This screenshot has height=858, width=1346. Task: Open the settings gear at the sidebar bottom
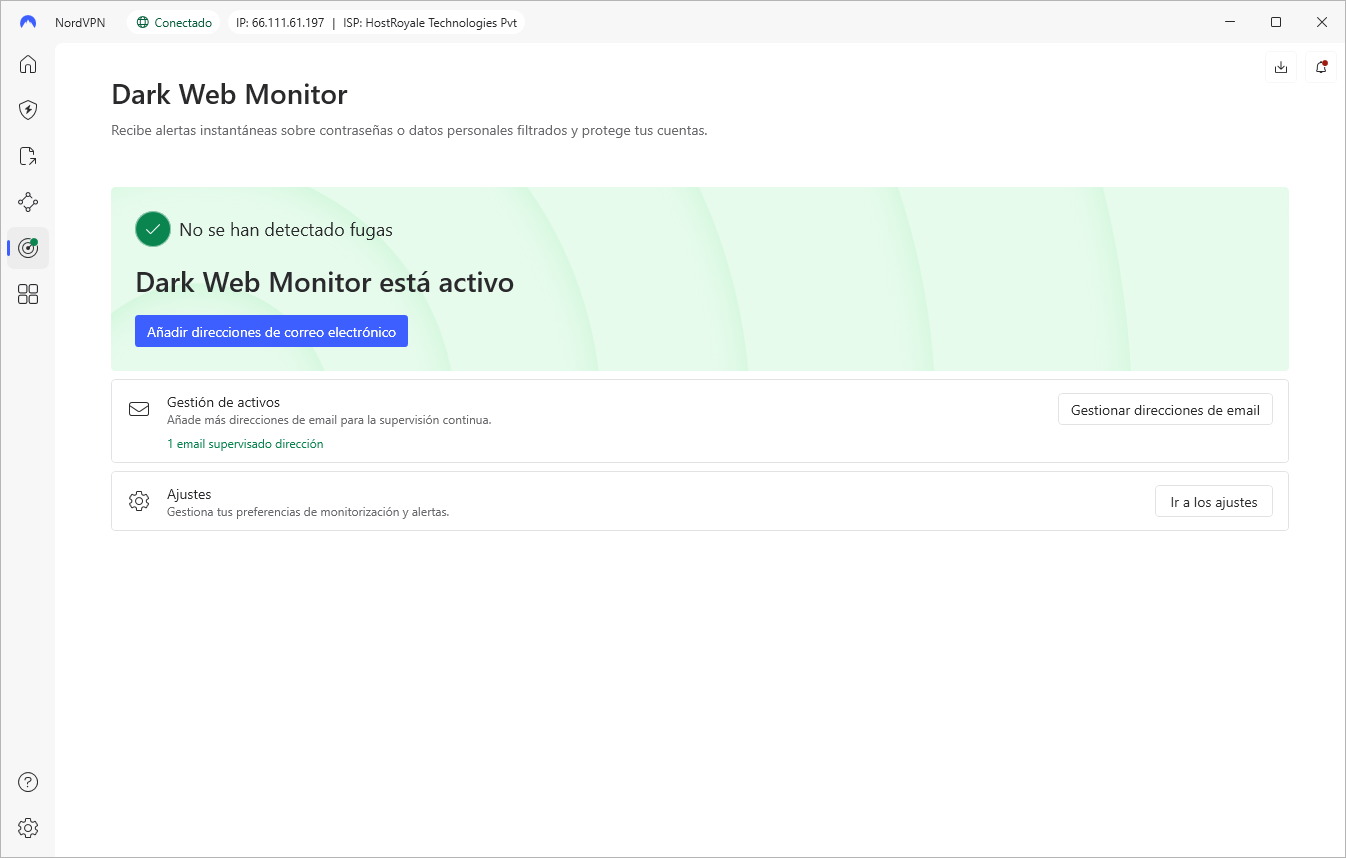[27, 828]
